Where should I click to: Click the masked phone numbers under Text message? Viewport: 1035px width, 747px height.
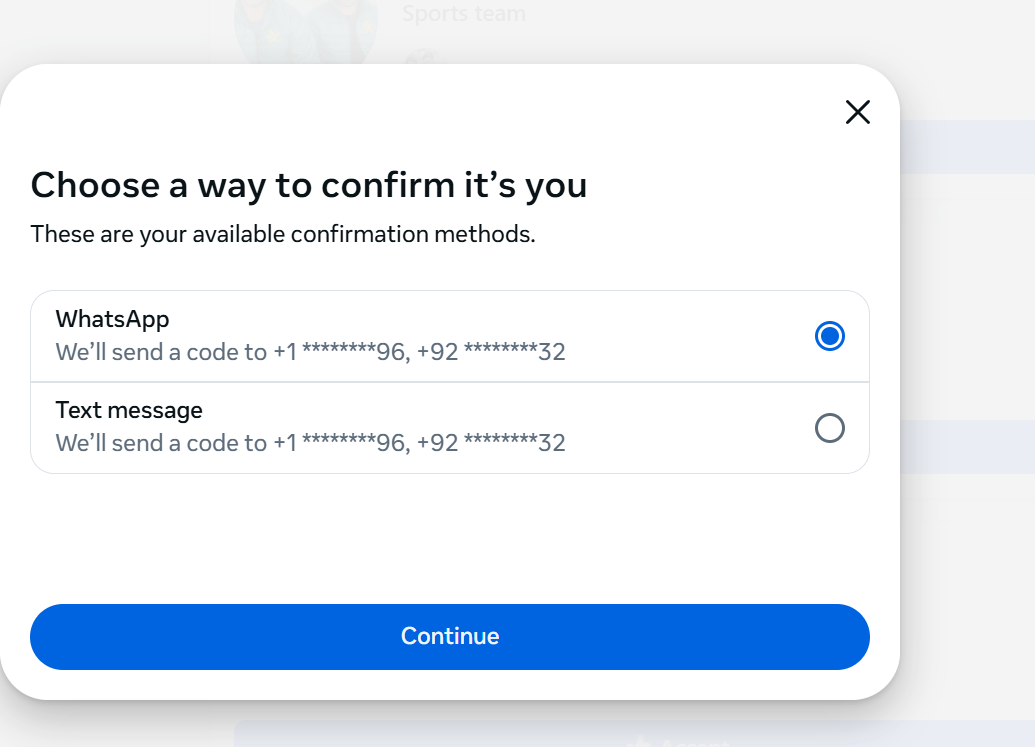(419, 443)
